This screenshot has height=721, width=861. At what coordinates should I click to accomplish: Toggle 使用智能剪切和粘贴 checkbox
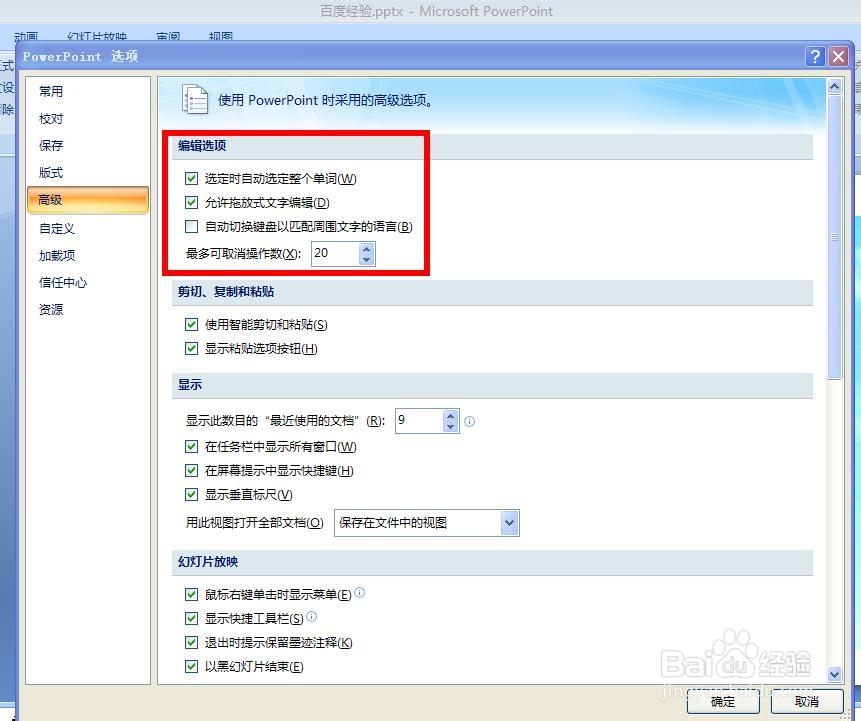(191, 325)
